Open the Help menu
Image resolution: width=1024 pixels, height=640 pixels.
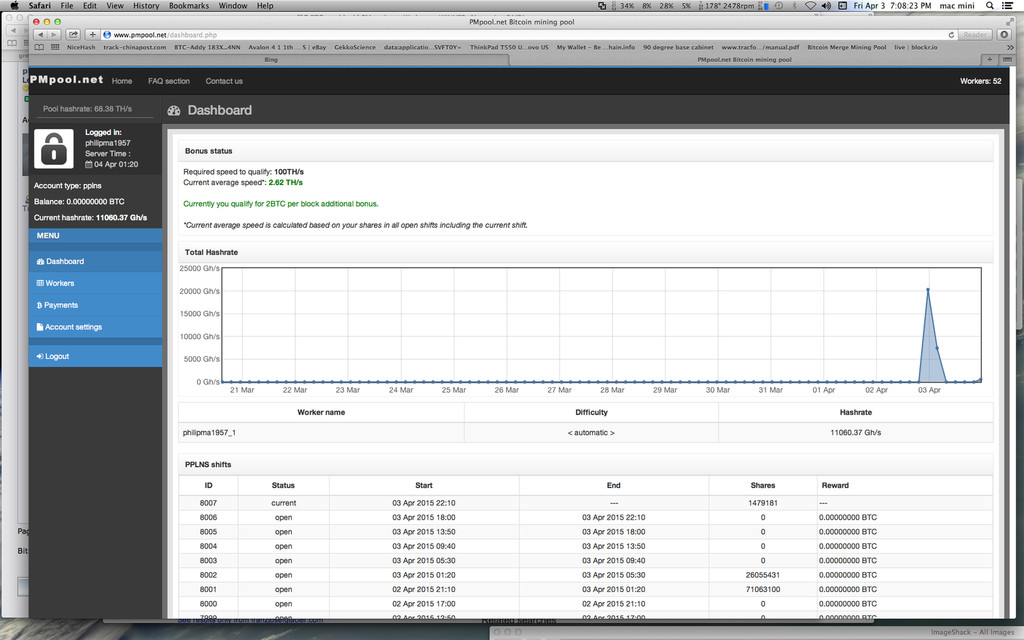point(264,5)
